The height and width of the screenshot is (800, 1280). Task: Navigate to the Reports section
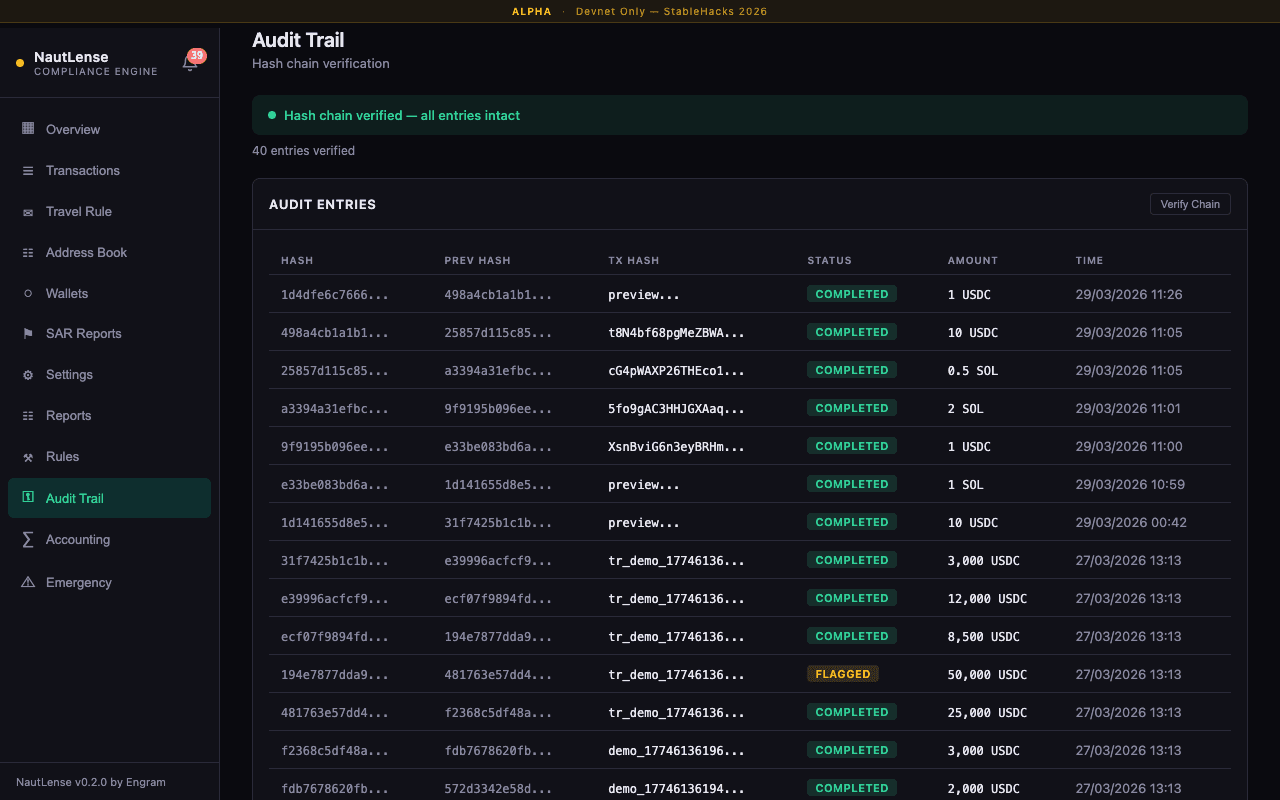[69, 415]
